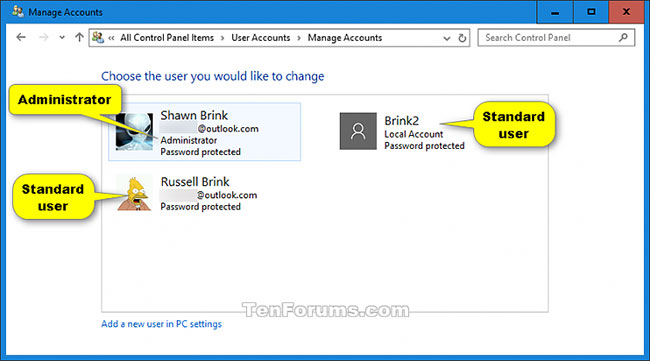Open the recent locations dropdown arrow
Image resolution: width=650 pixels, height=361 pixels.
click(62, 37)
